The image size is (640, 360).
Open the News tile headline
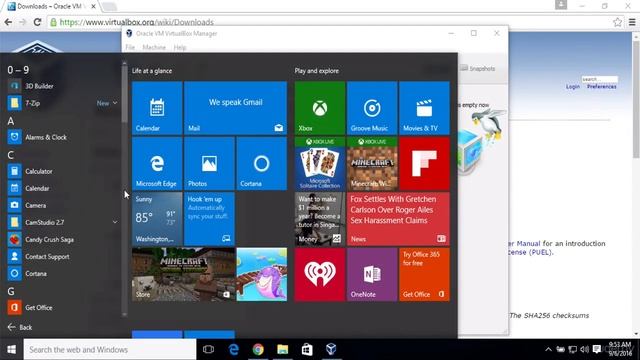(398, 219)
